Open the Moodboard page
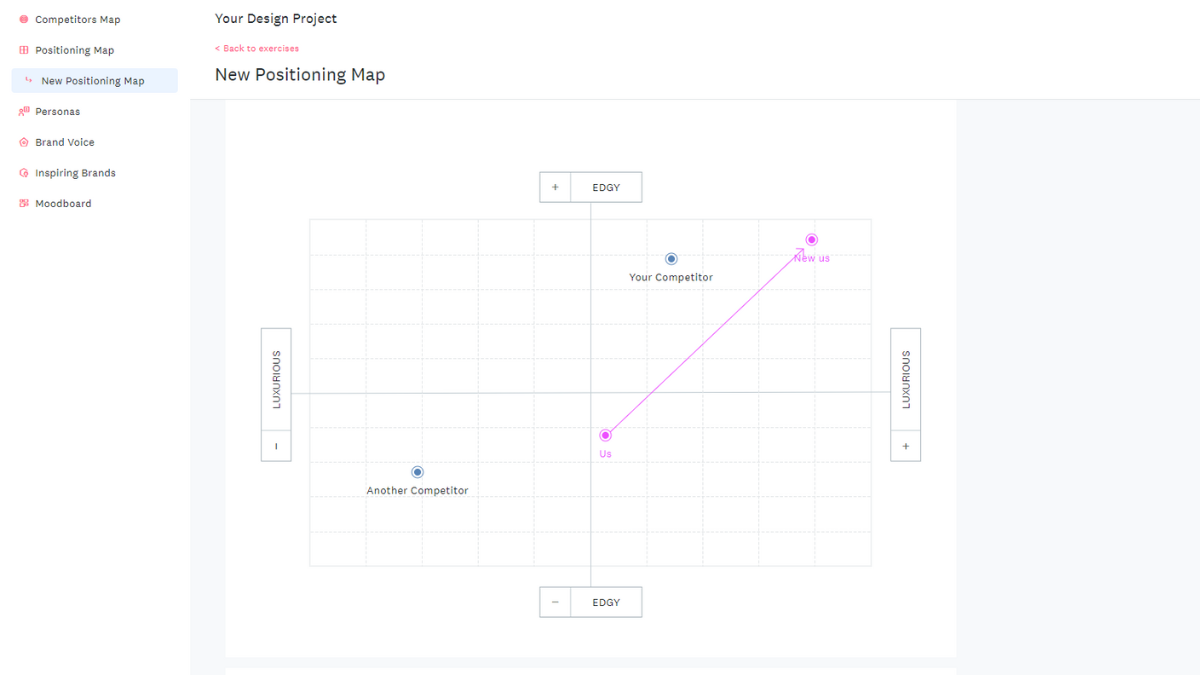1200x675 pixels. (x=63, y=204)
